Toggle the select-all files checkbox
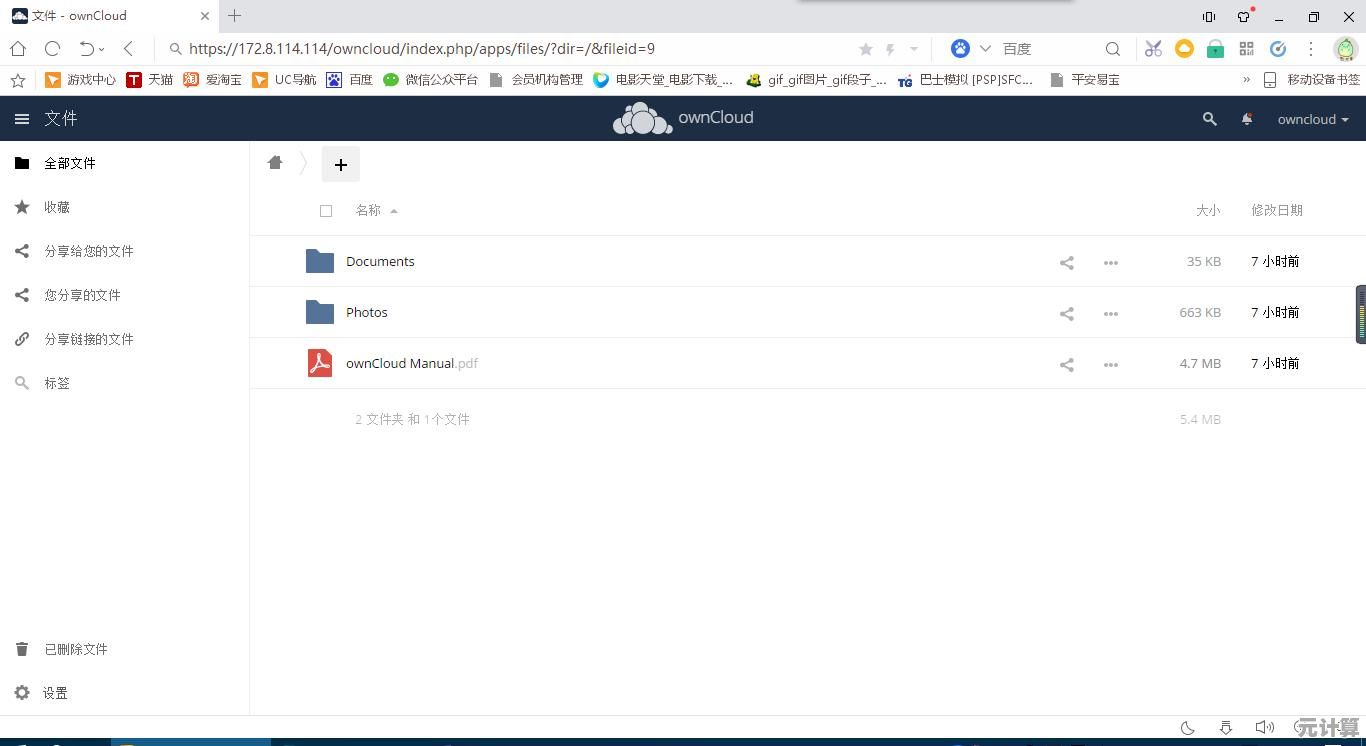 click(x=326, y=210)
